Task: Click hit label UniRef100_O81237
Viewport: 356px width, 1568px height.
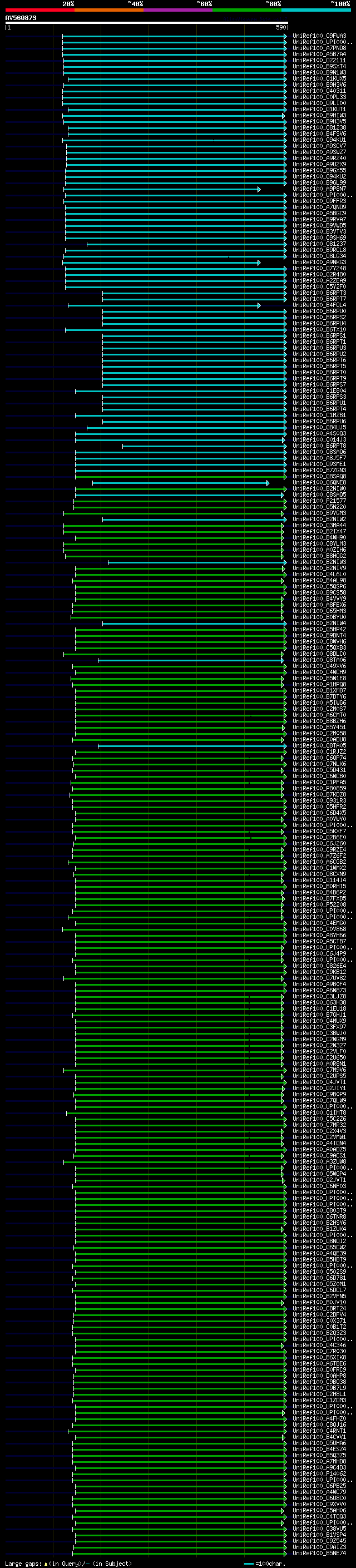Action: (319, 244)
